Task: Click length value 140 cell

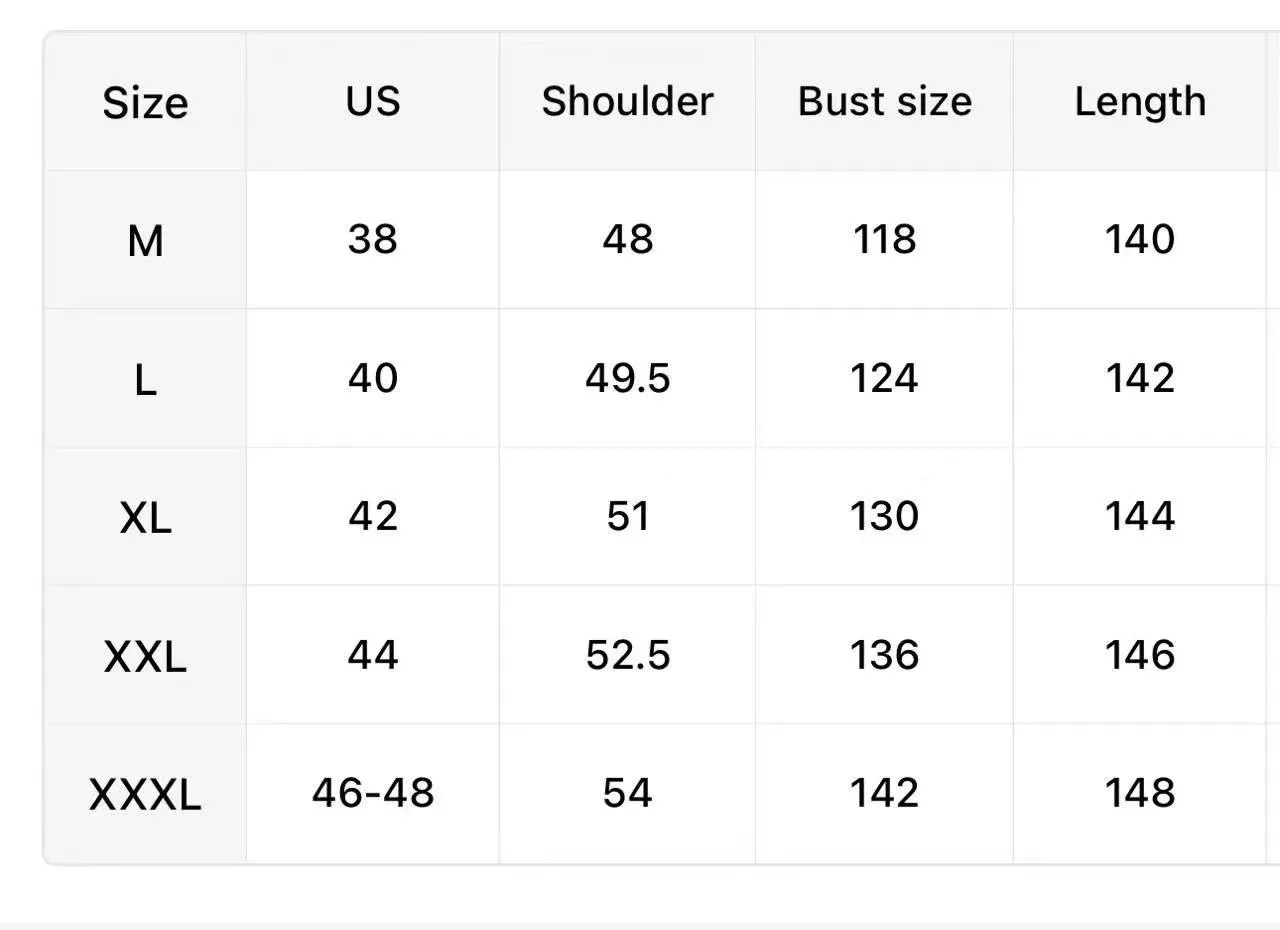Action: (x=1140, y=240)
